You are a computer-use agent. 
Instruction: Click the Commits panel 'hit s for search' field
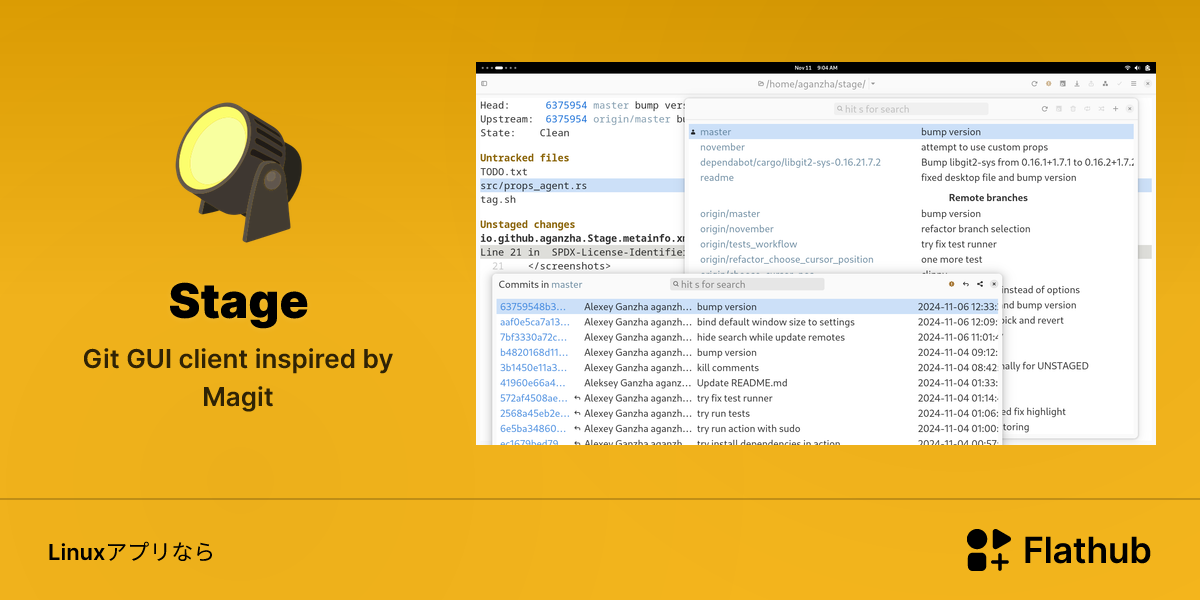coord(747,284)
